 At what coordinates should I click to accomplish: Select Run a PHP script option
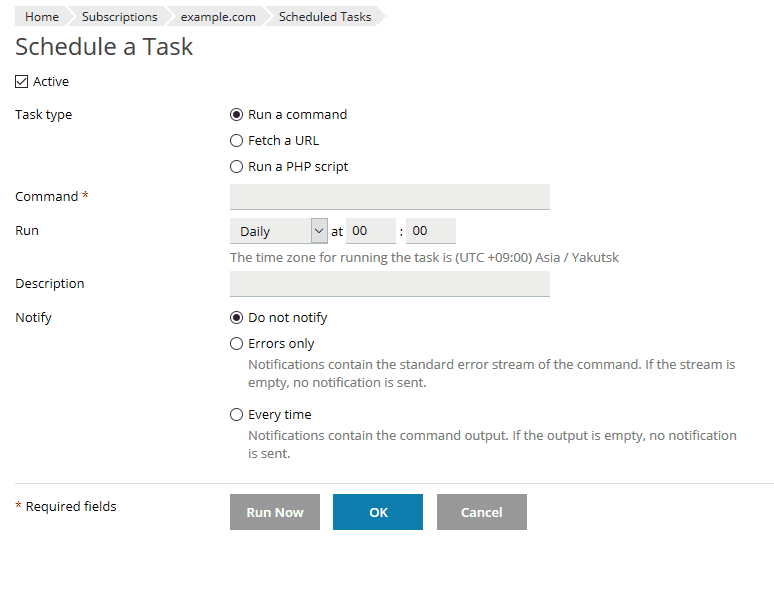(x=237, y=167)
